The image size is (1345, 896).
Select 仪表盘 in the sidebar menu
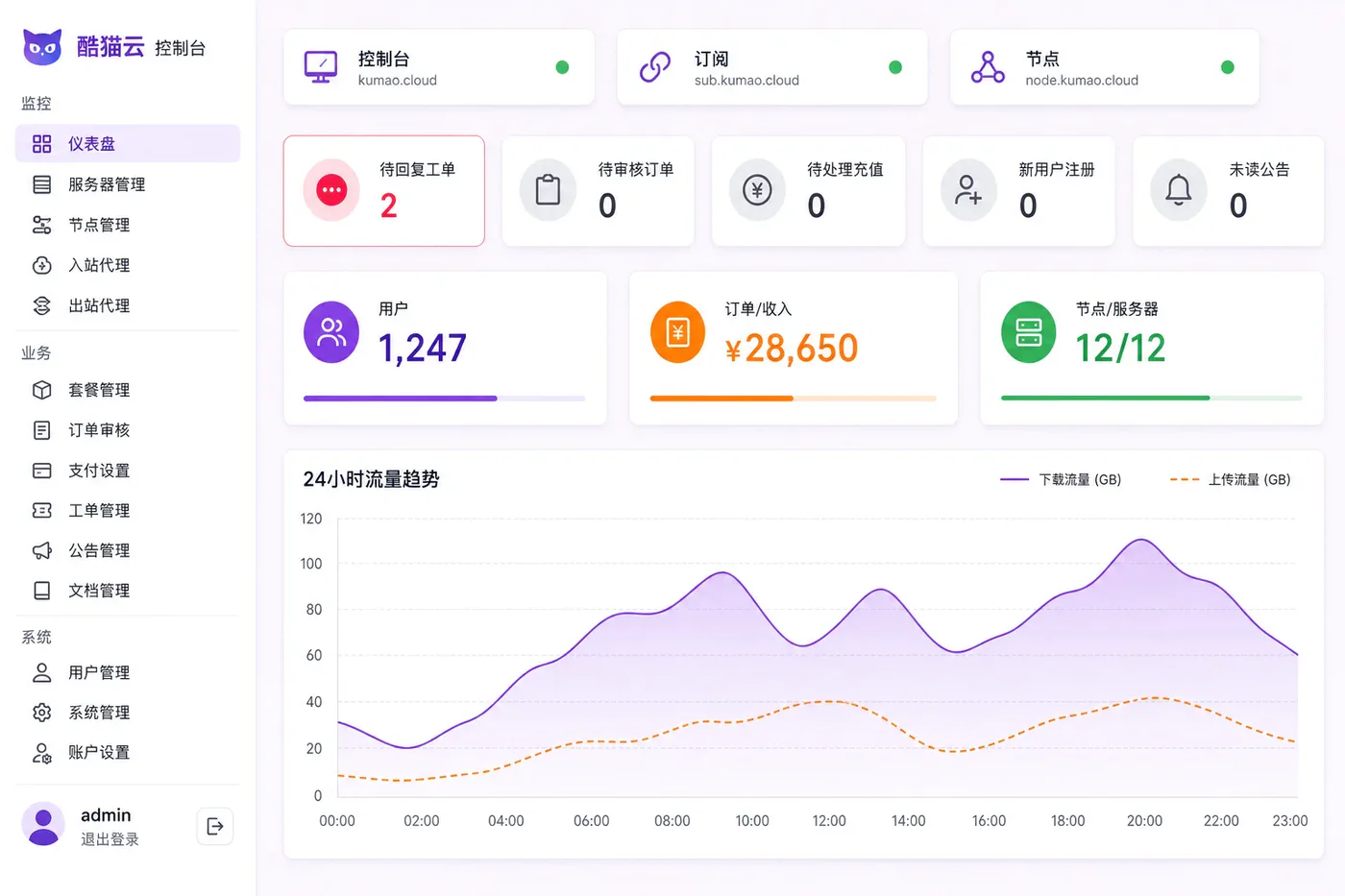click(x=128, y=144)
